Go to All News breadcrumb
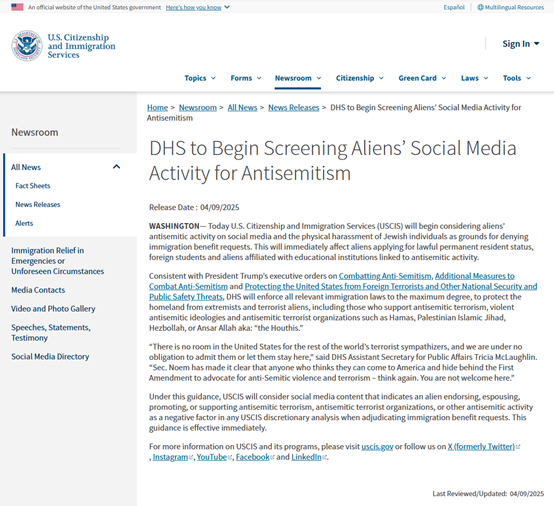 pos(242,107)
